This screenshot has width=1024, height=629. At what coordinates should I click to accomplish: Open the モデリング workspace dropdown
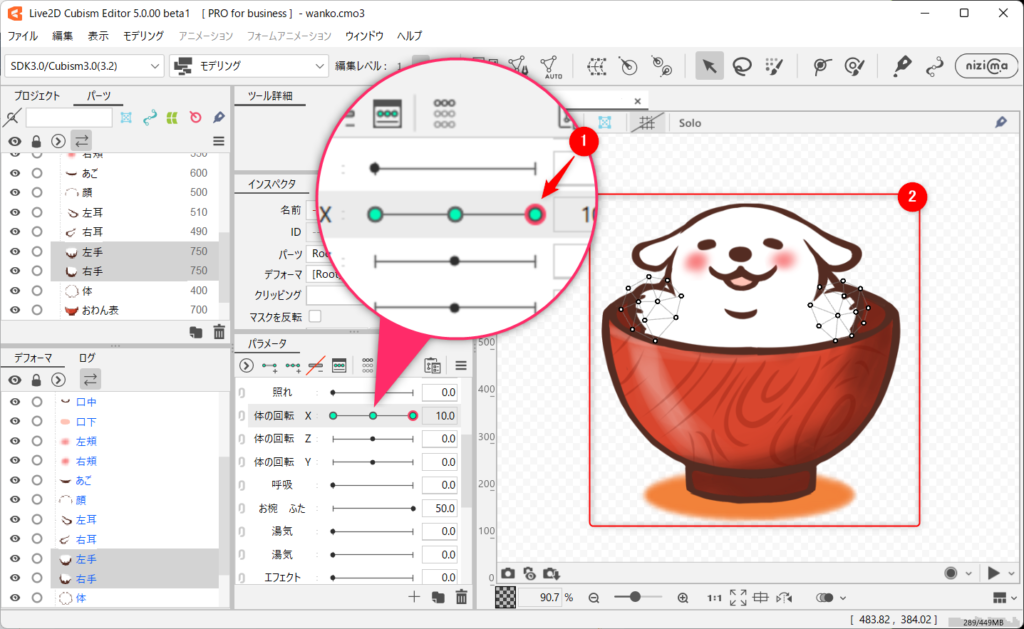249,66
